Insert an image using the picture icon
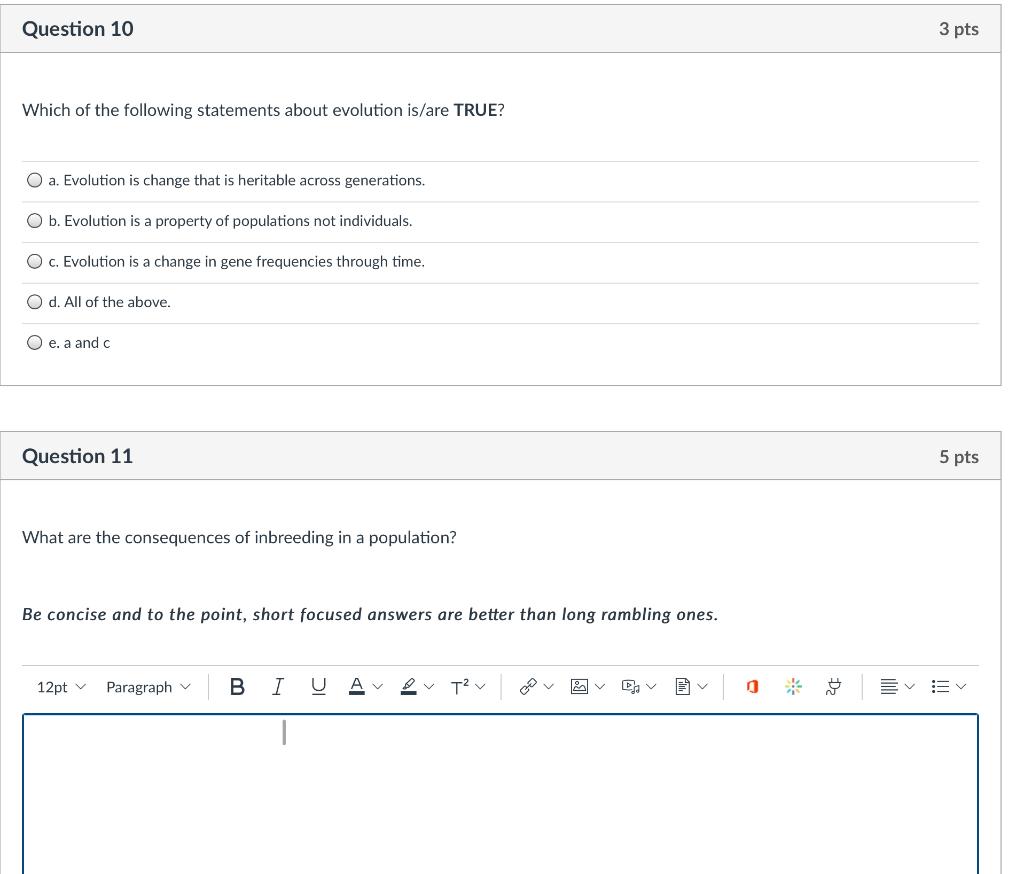Viewport: 1024px width, 874px height. point(579,687)
